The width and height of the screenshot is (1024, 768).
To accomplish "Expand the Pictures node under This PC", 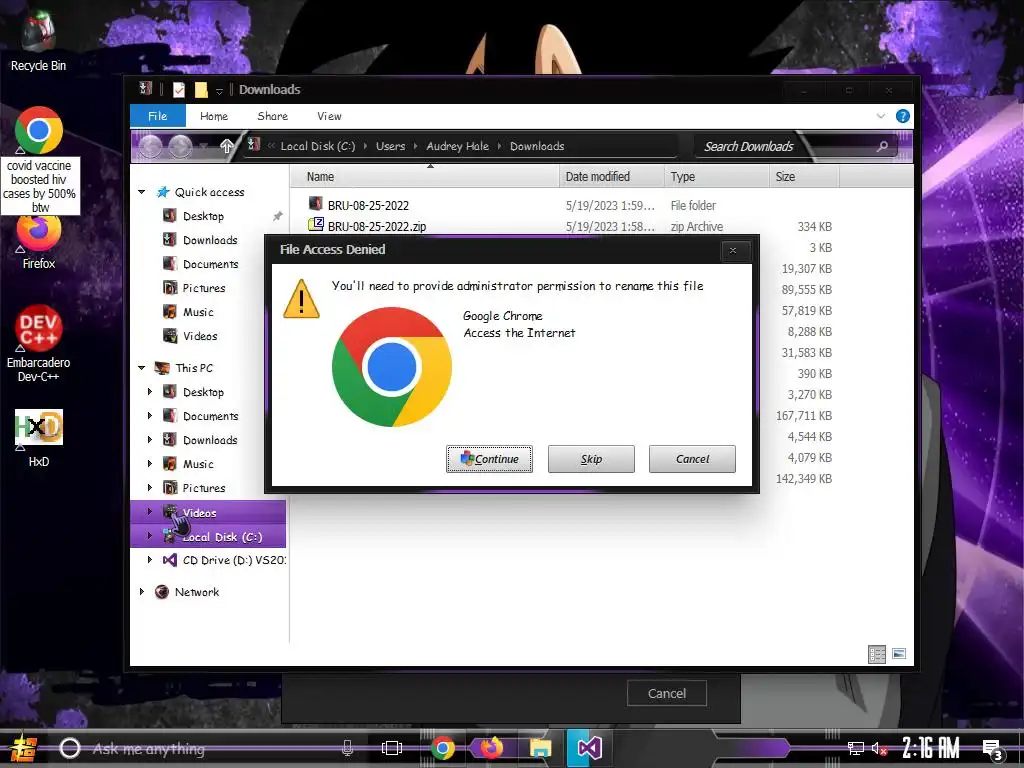I will 150,488.
